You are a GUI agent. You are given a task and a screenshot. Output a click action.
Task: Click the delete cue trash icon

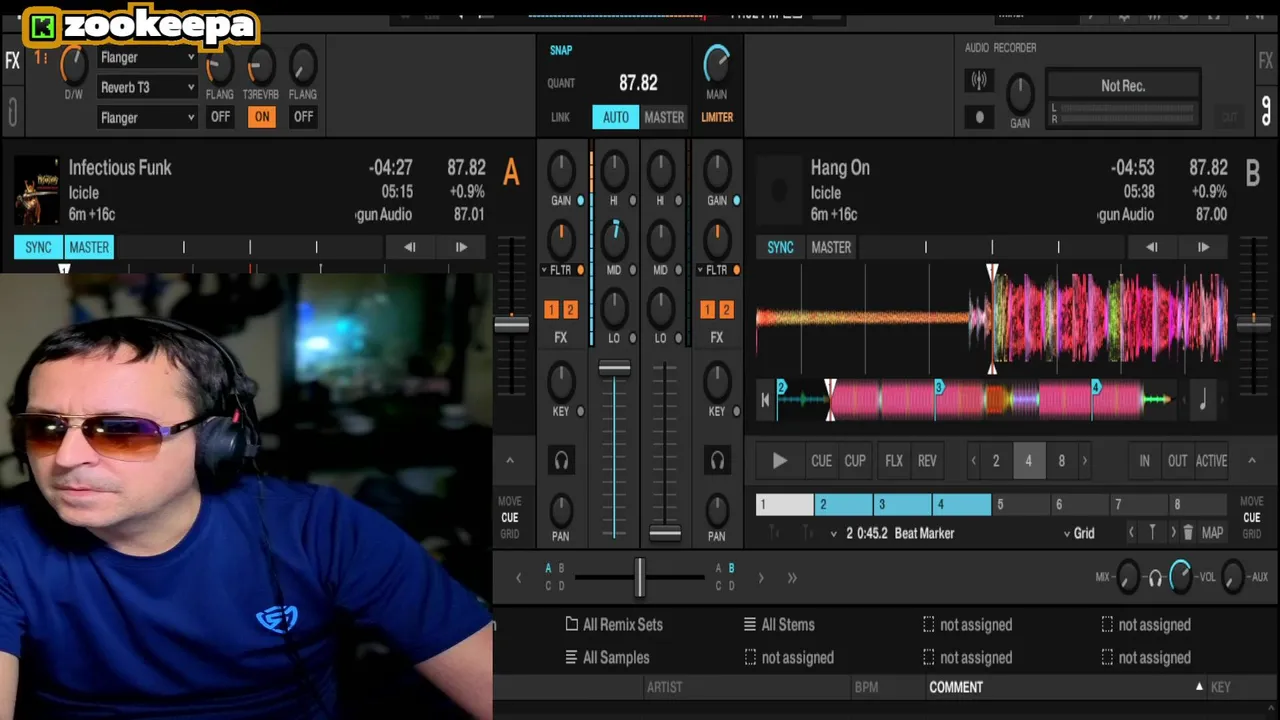[x=1188, y=533]
